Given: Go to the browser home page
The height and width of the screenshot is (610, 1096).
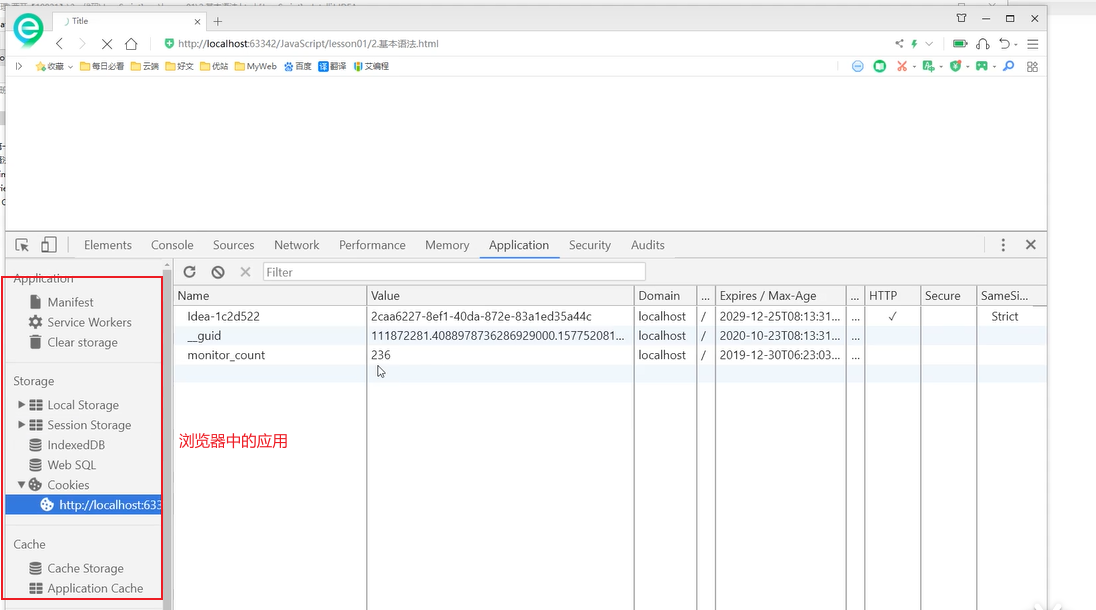Looking at the screenshot, I should [x=131, y=43].
